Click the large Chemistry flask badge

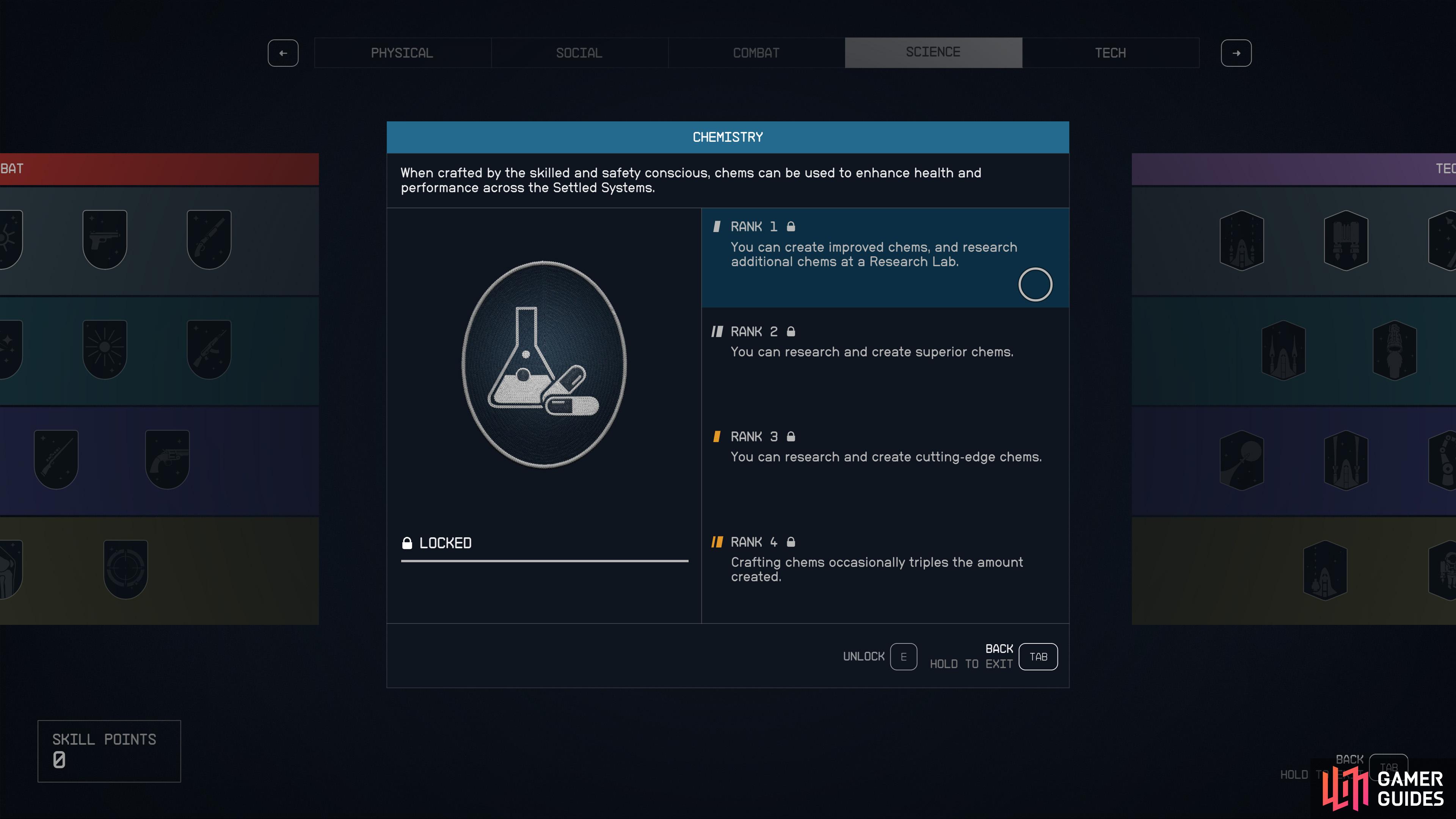click(544, 364)
